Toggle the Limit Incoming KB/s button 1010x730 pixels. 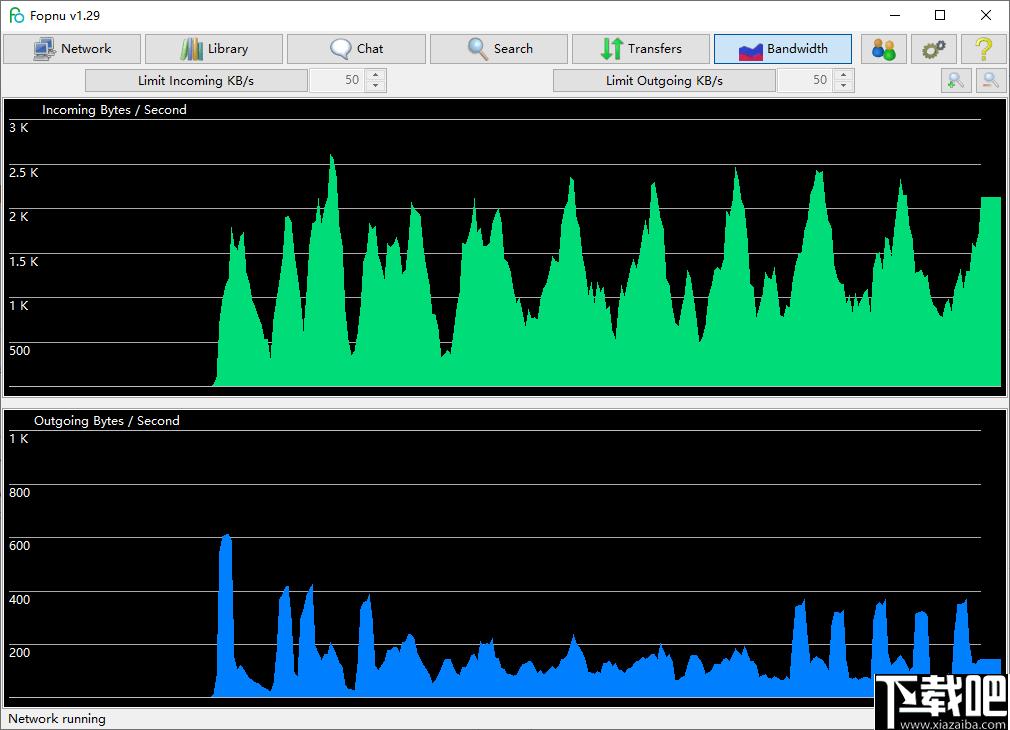coord(196,81)
